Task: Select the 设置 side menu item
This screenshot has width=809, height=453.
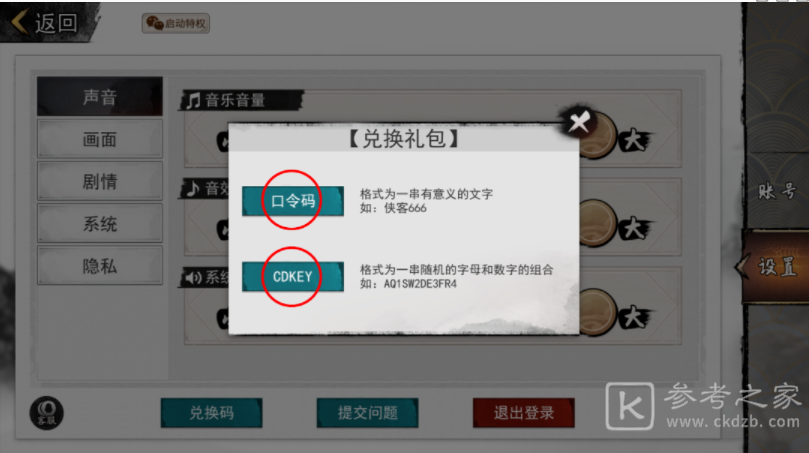Action: tap(774, 267)
